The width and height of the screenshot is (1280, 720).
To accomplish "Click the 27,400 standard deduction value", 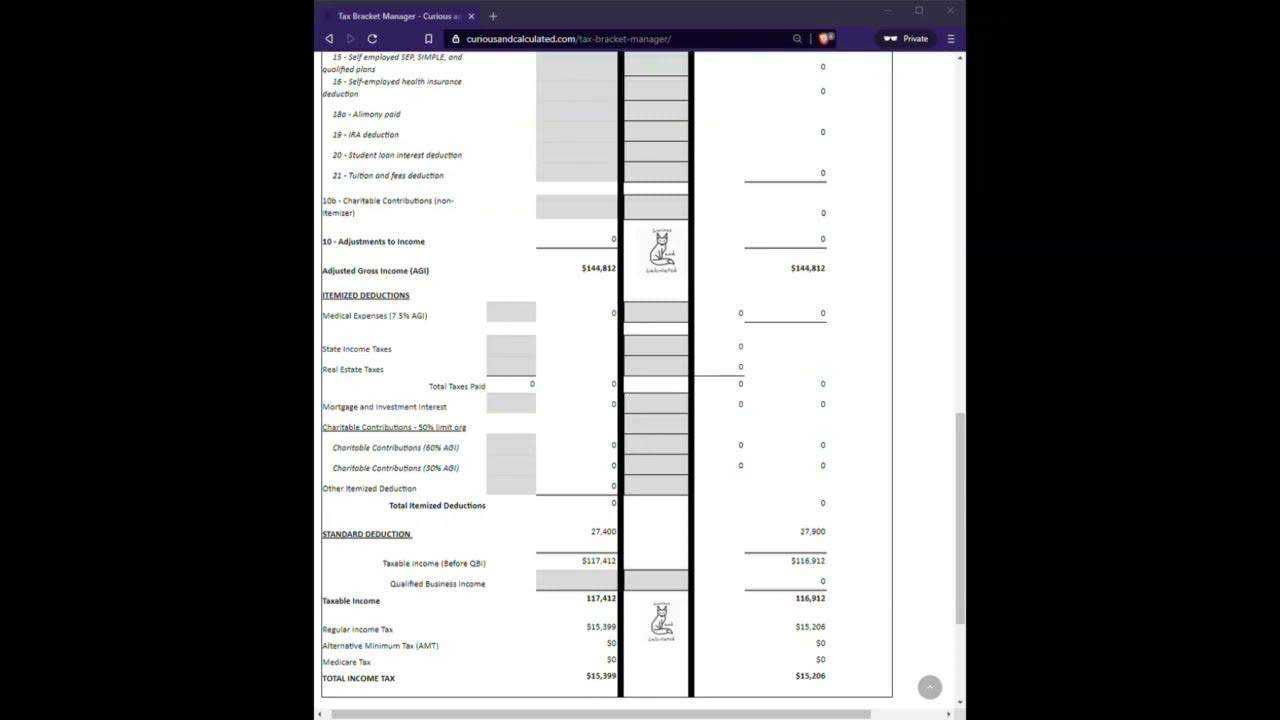I will click(603, 532).
